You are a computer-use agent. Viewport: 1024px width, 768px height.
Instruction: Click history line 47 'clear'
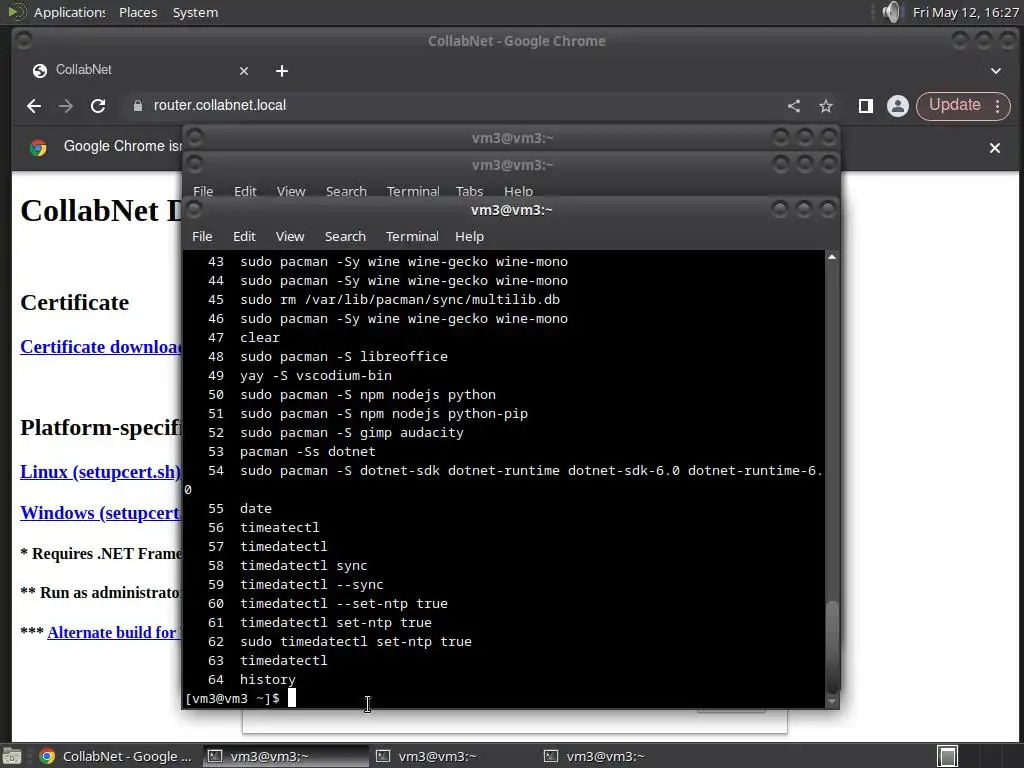259,337
